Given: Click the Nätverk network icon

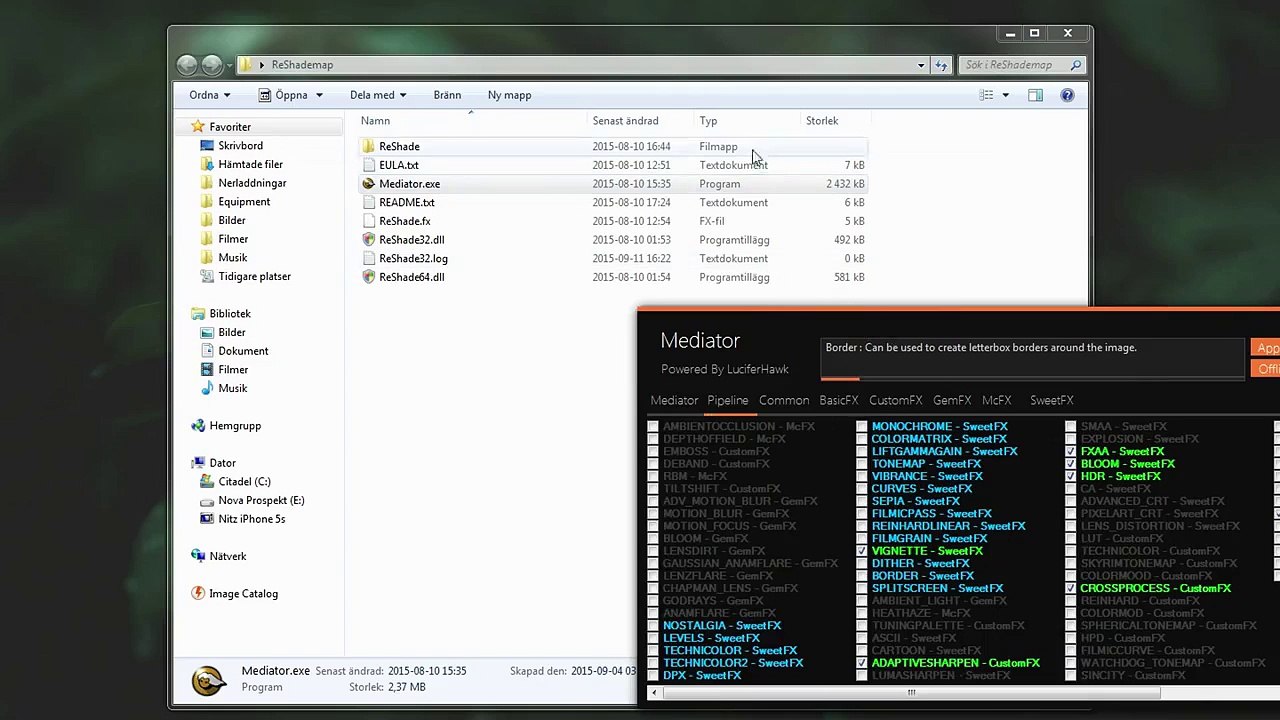Looking at the screenshot, I should click(198, 556).
